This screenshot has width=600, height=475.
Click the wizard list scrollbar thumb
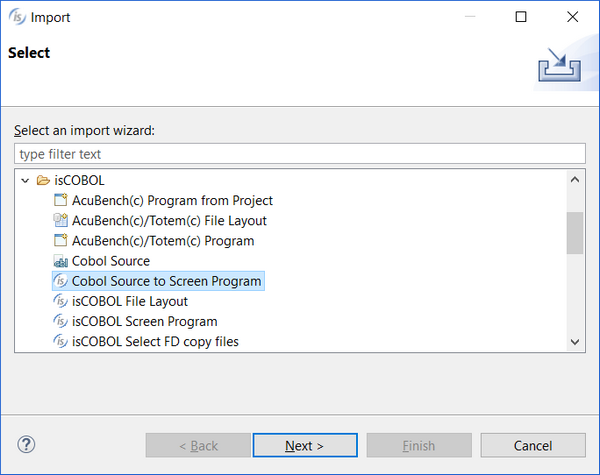(x=575, y=233)
